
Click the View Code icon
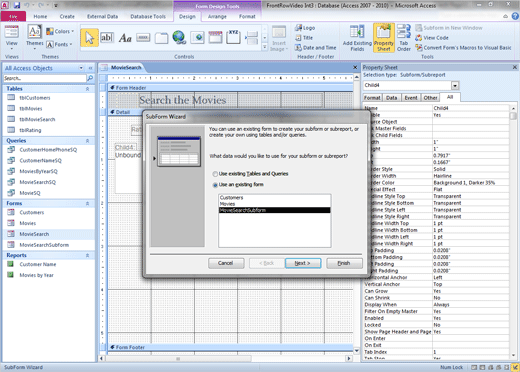(418, 38)
